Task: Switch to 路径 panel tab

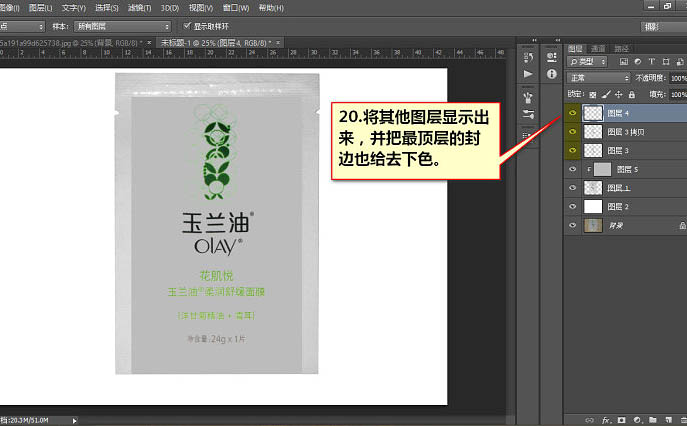Action: [621, 49]
